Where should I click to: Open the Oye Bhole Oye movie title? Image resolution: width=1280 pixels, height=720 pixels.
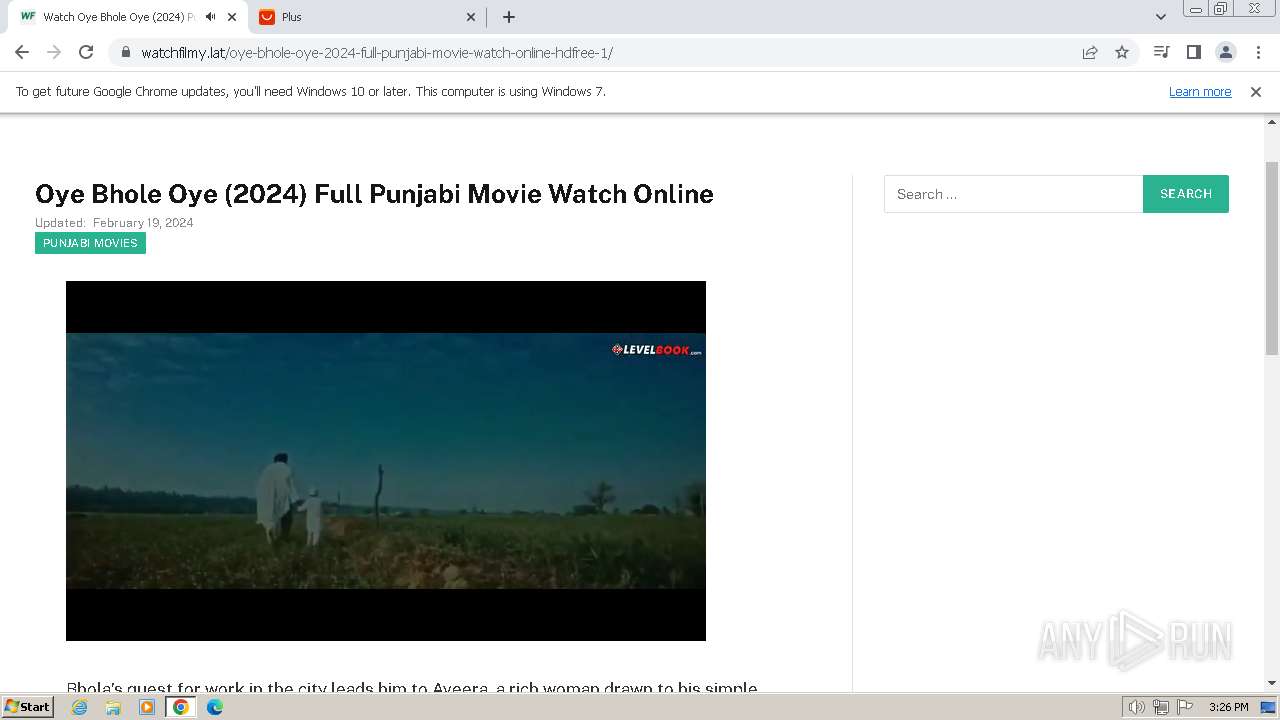(x=374, y=194)
